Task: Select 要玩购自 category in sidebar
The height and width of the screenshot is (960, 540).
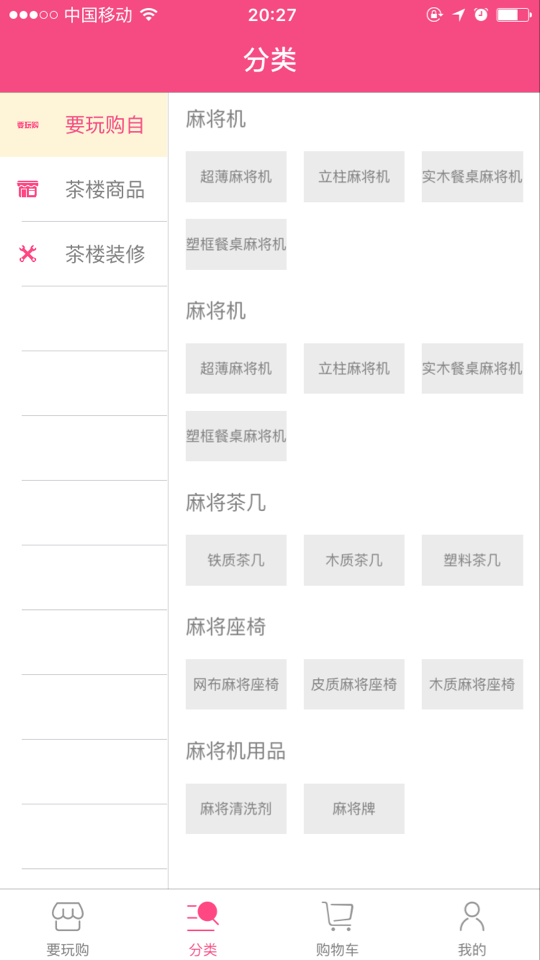Action: pyautogui.click(x=84, y=125)
